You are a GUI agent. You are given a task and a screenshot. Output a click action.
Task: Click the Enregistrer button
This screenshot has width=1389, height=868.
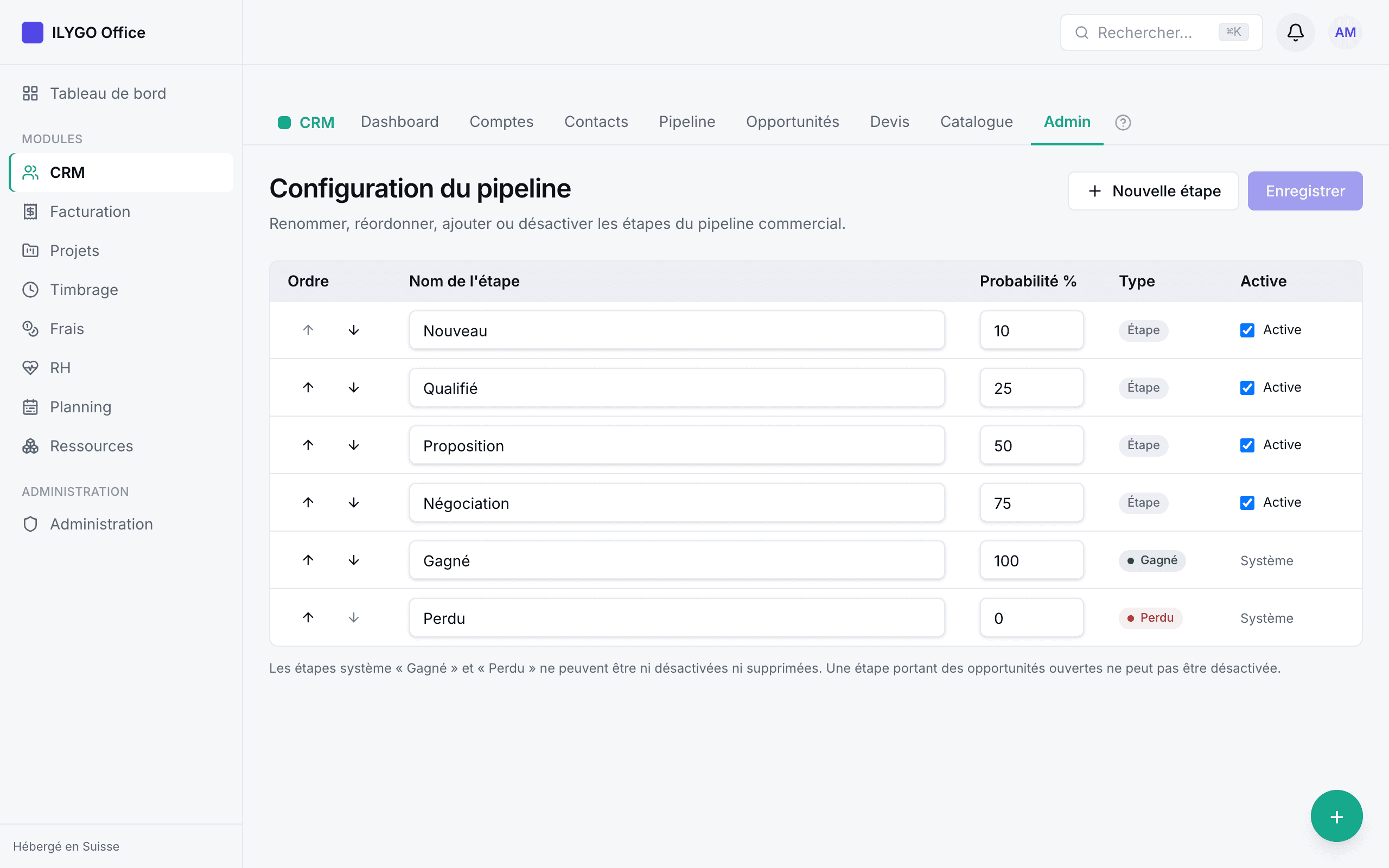click(x=1304, y=191)
